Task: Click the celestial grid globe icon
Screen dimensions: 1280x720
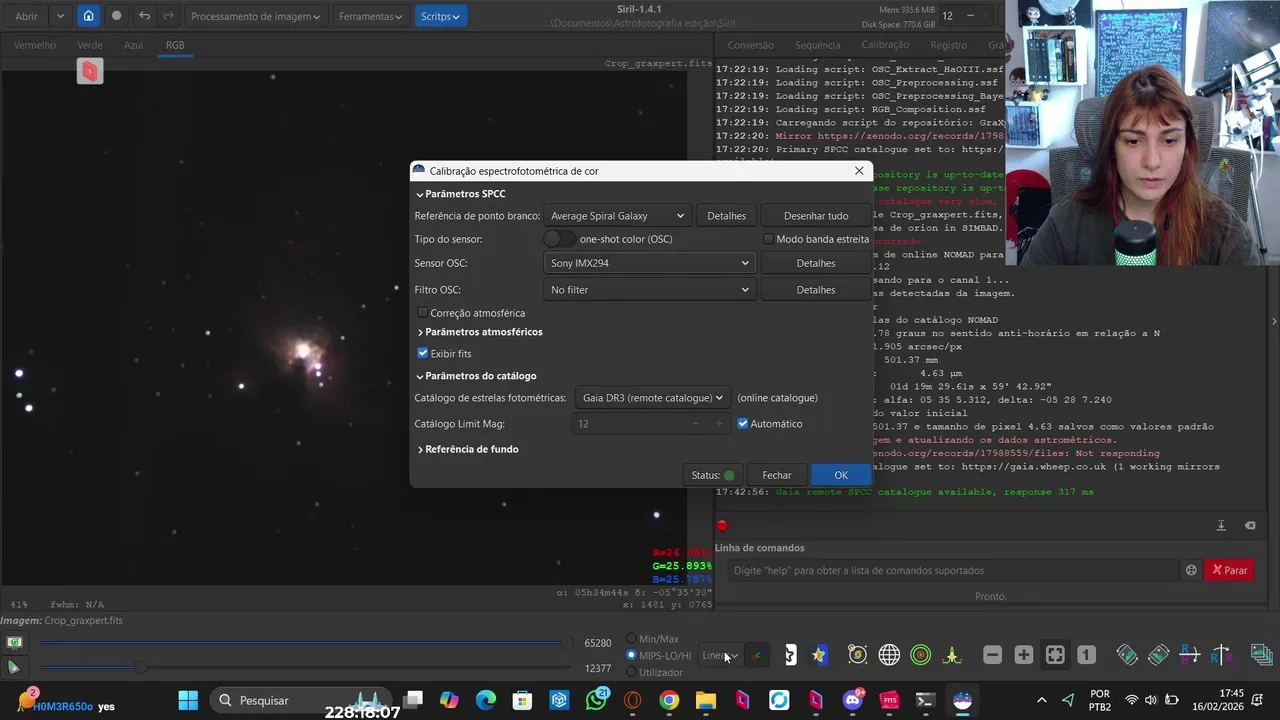Action: click(x=889, y=655)
